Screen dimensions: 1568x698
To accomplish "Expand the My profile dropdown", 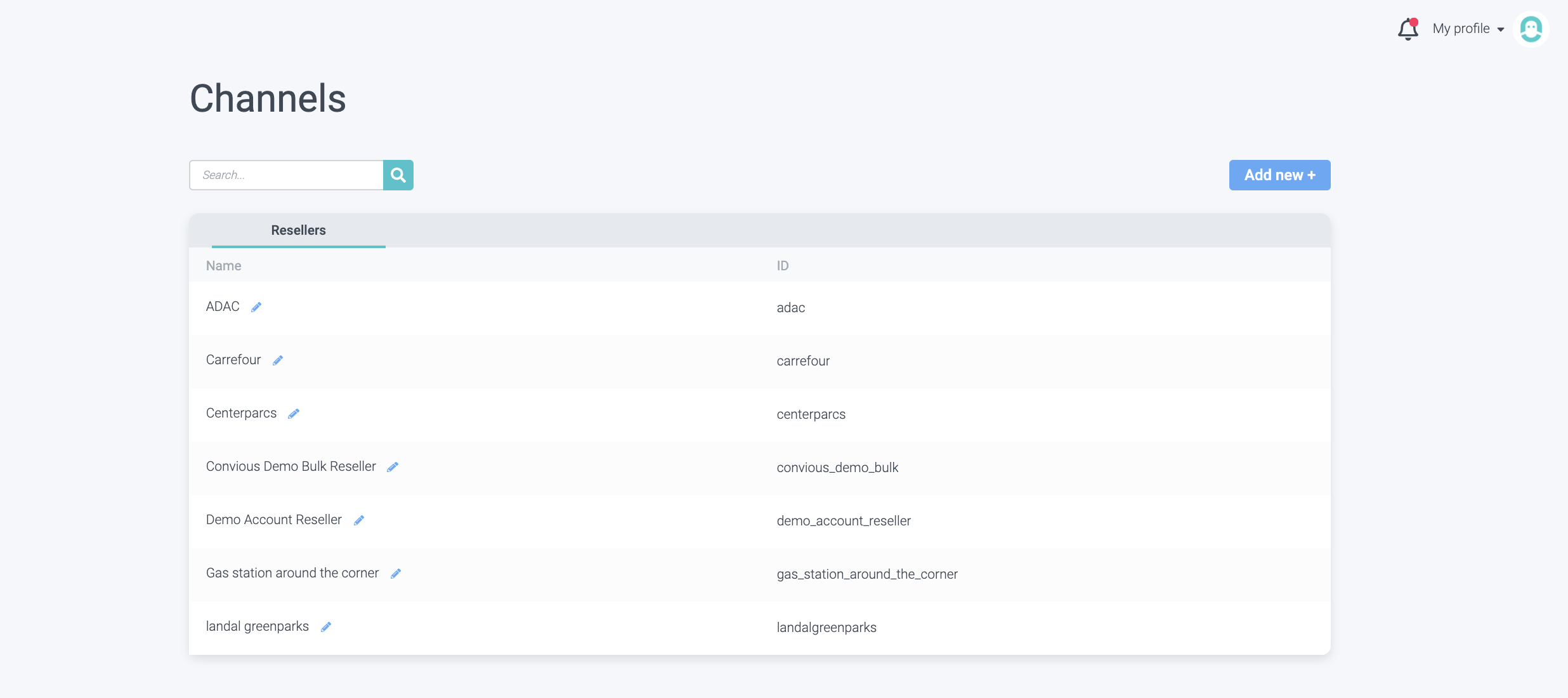I will [1468, 29].
